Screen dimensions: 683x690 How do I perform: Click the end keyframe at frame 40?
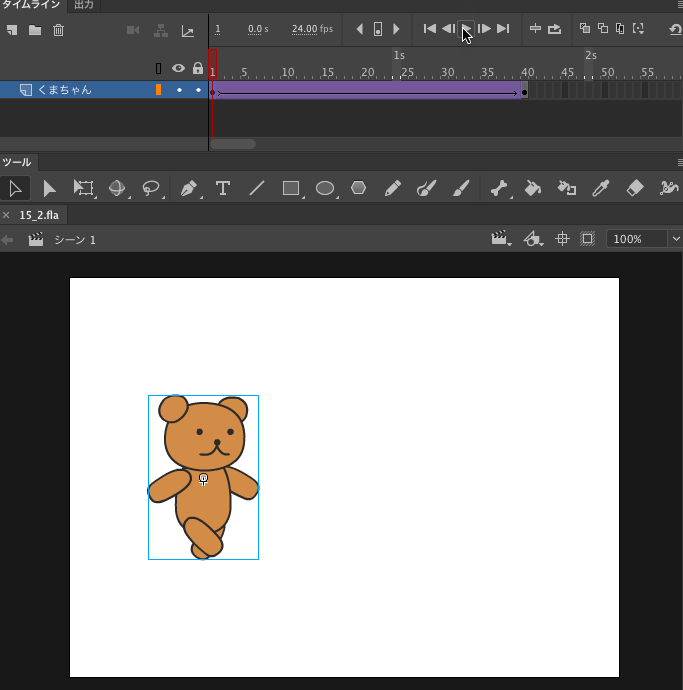tap(524, 92)
